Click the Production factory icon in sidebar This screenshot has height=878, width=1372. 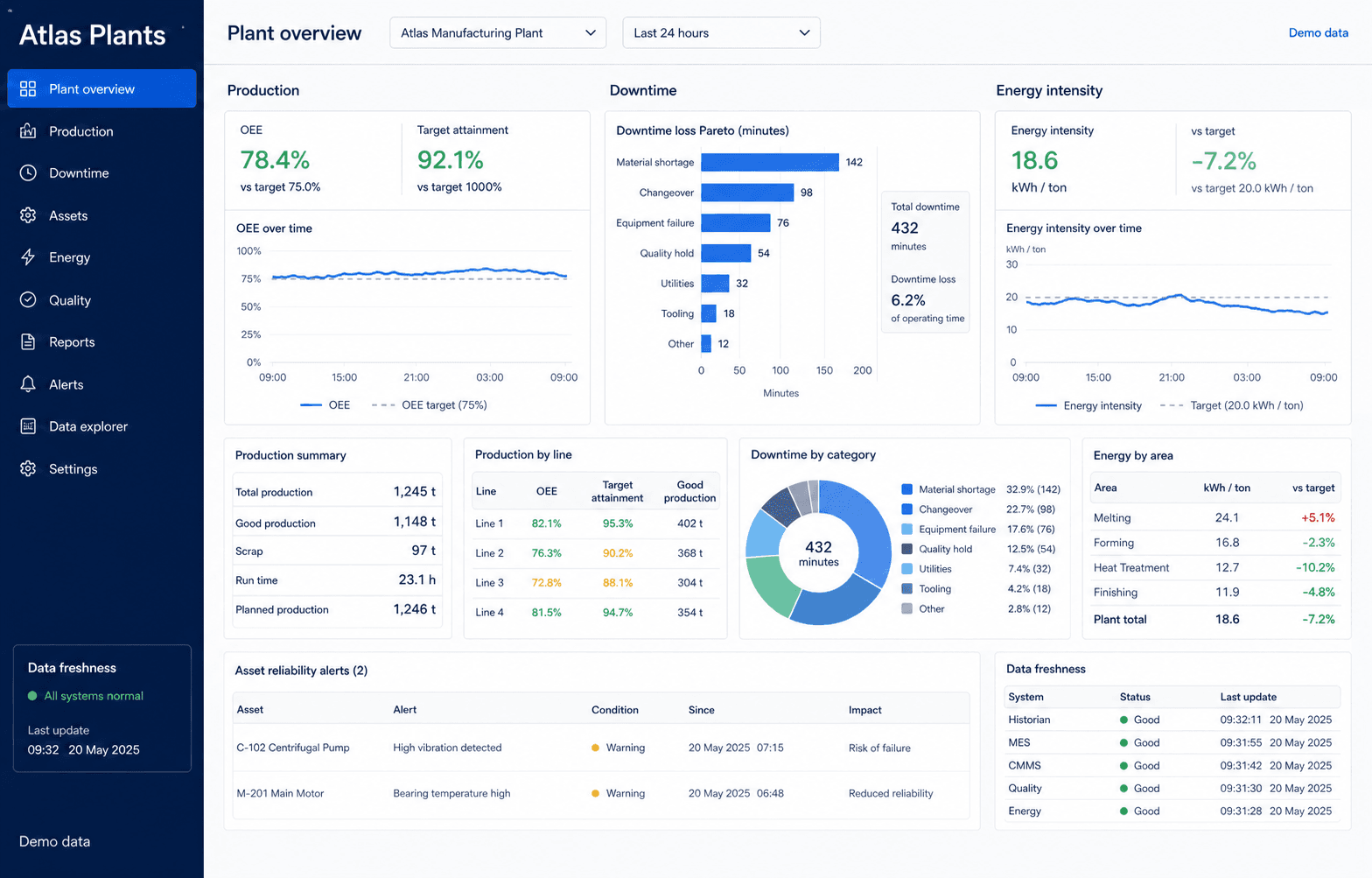click(x=28, y=131)
